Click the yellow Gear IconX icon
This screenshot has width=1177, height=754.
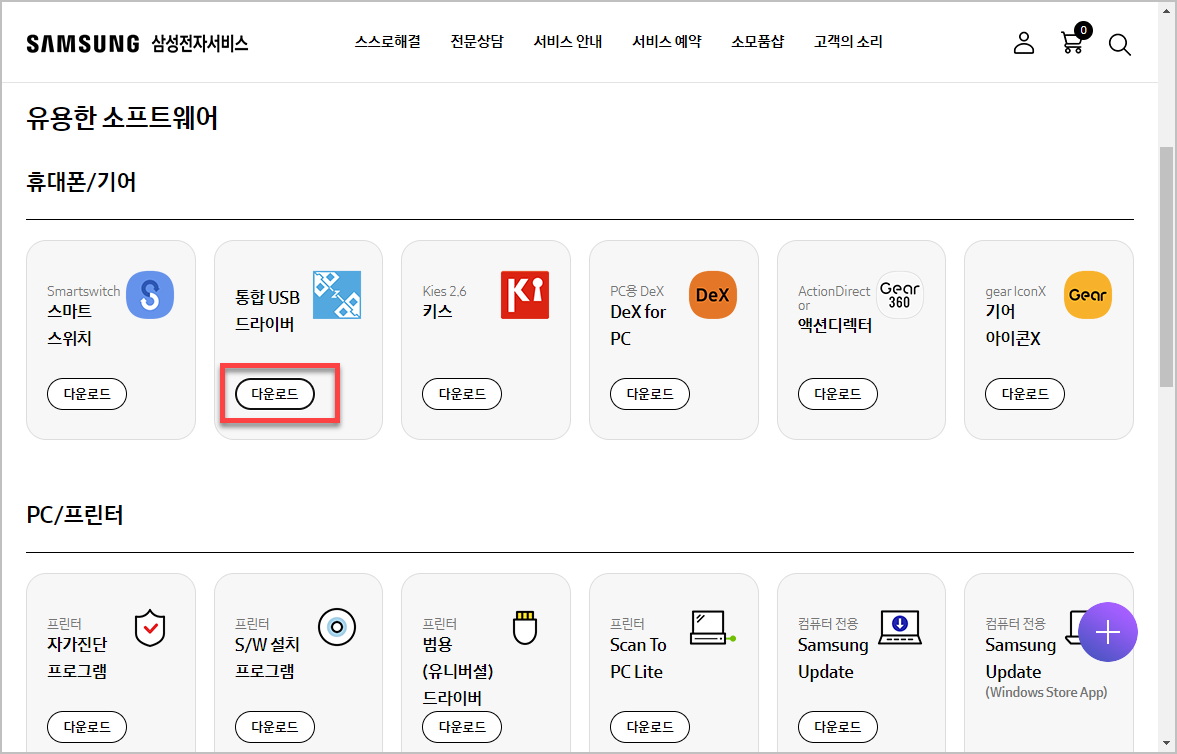pos(1088,294)
